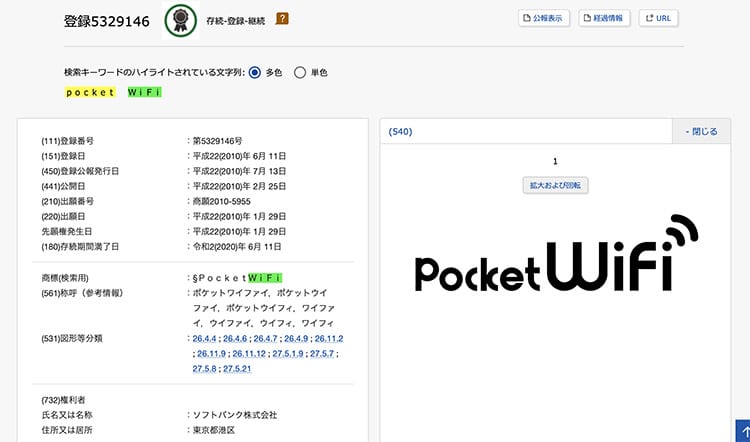Click expiry date 令和2(2020)年 6月 11日
This screenshot has width=750, height=442.
pos(237,247)
